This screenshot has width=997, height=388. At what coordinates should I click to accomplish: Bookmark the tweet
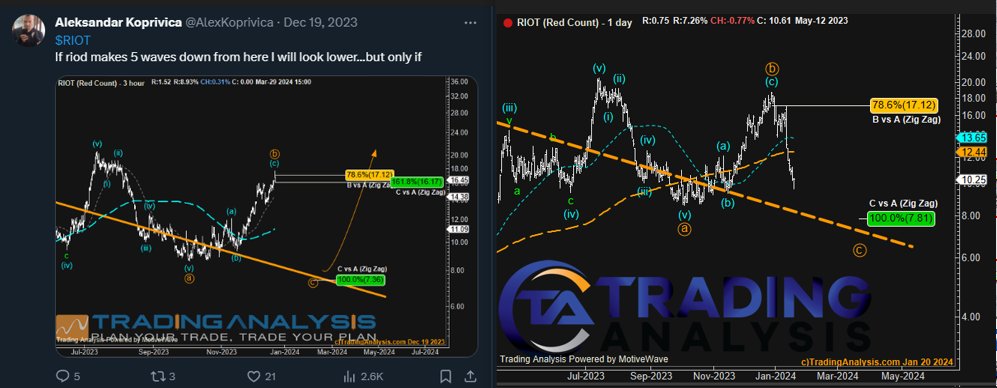pyautogui.click(x=446, y=376)
